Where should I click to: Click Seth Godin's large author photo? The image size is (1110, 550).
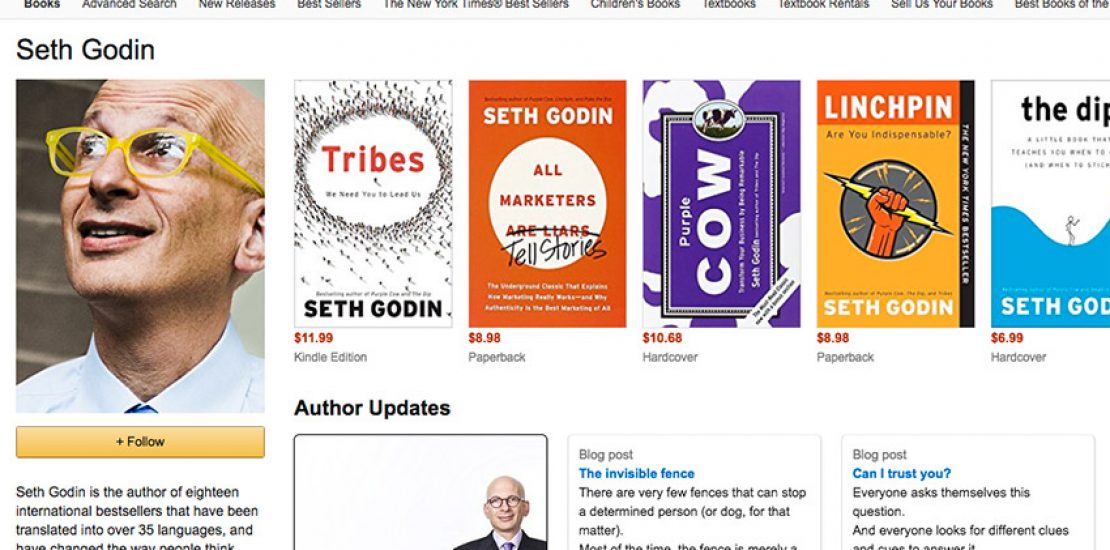click(140, 246)
